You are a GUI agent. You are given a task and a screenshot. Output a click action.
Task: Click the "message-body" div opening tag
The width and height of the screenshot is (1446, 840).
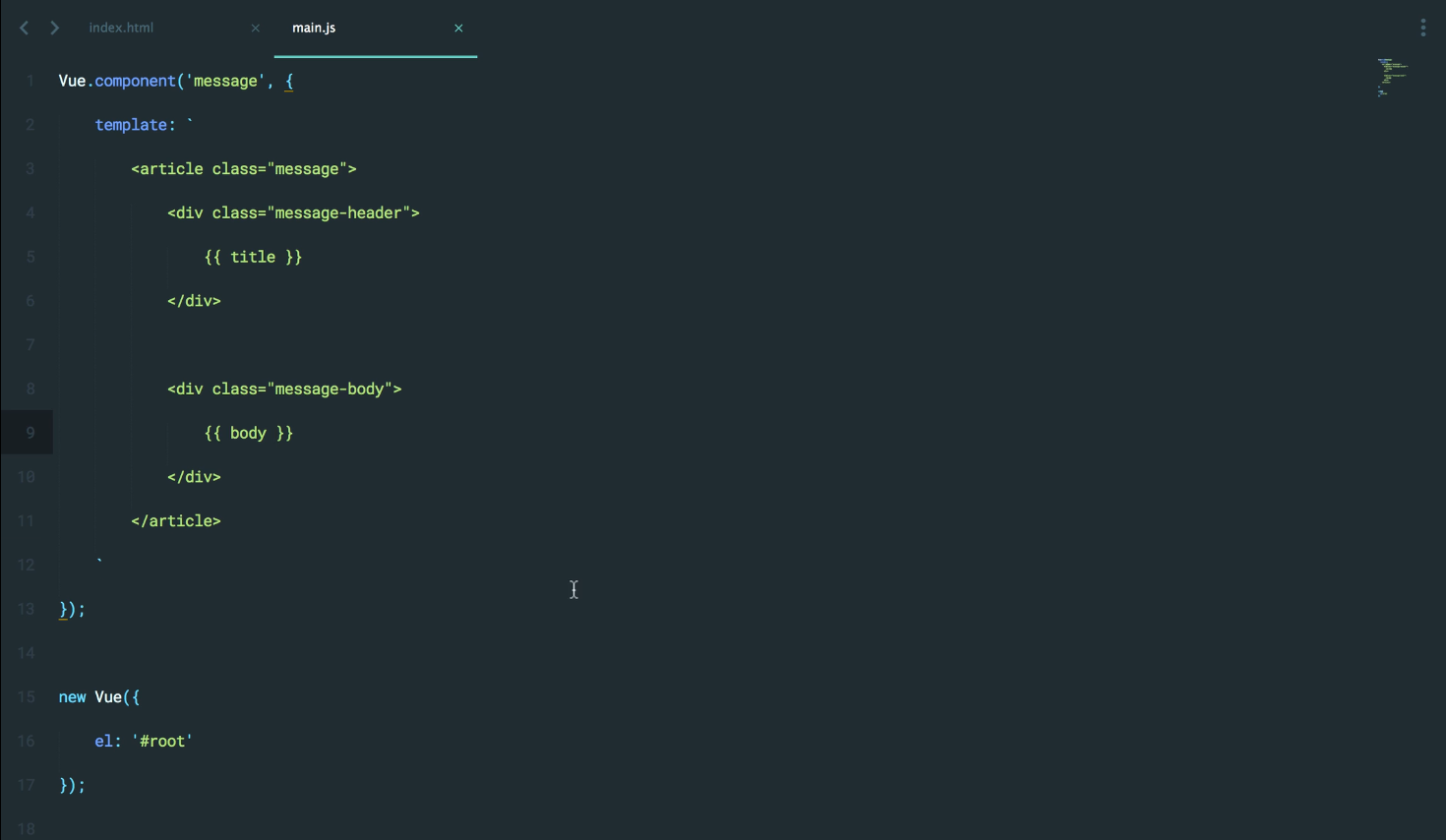[x=284, y=390]
